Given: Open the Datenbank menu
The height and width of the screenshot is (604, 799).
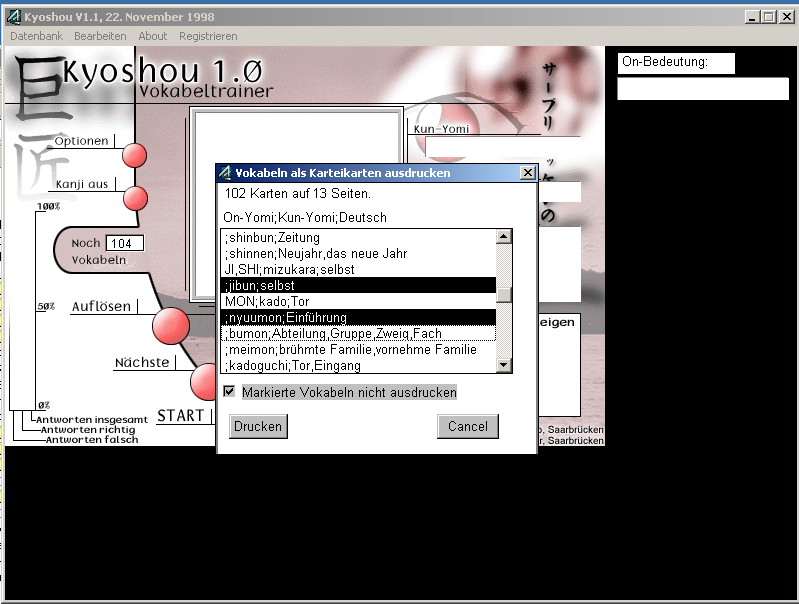Looking at the screenshot, I should (36, 36).
